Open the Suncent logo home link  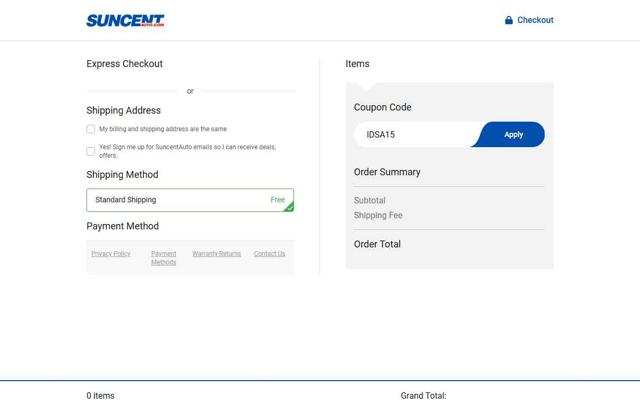(125, 20)
